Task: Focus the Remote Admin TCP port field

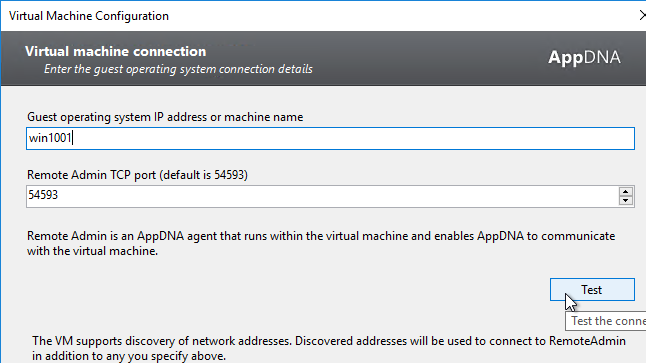Action: 323,196
